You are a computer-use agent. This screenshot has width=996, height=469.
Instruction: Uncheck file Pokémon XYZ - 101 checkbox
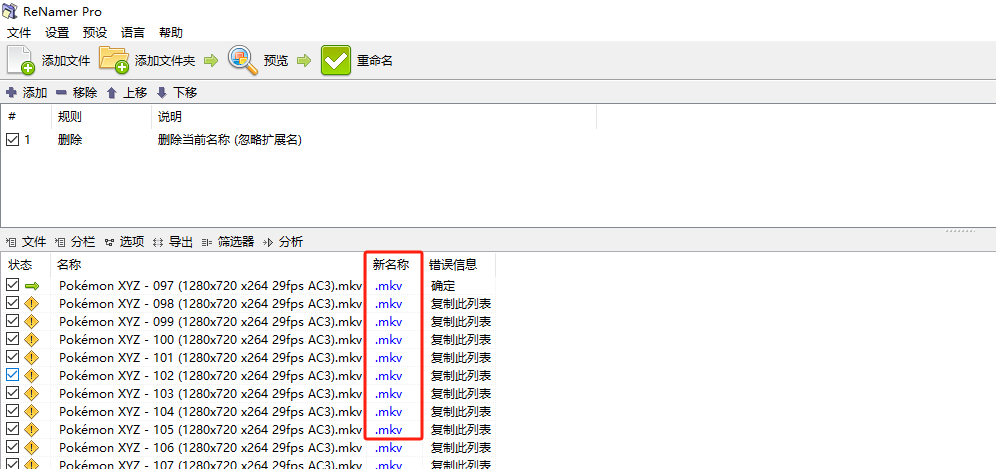point(12,357)
